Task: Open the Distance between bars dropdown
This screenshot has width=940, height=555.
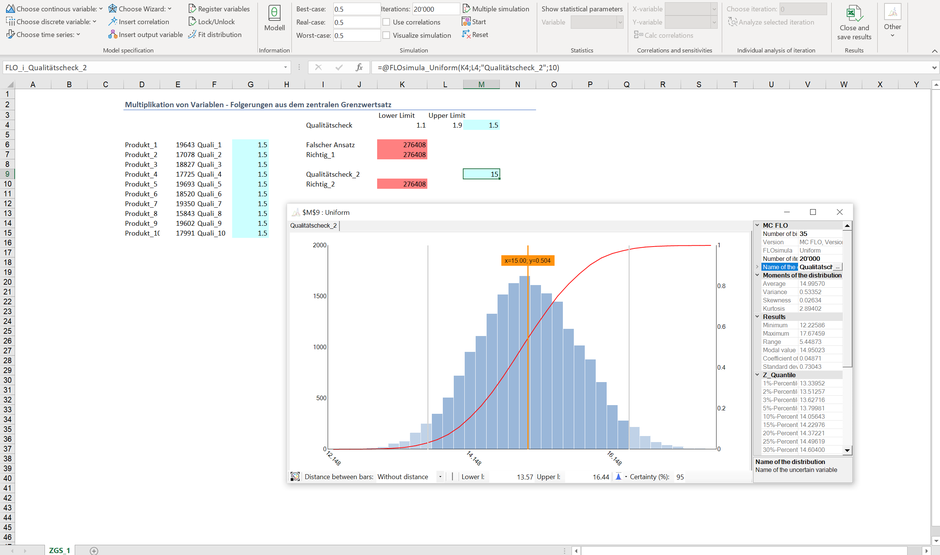Action: (441, 477)
